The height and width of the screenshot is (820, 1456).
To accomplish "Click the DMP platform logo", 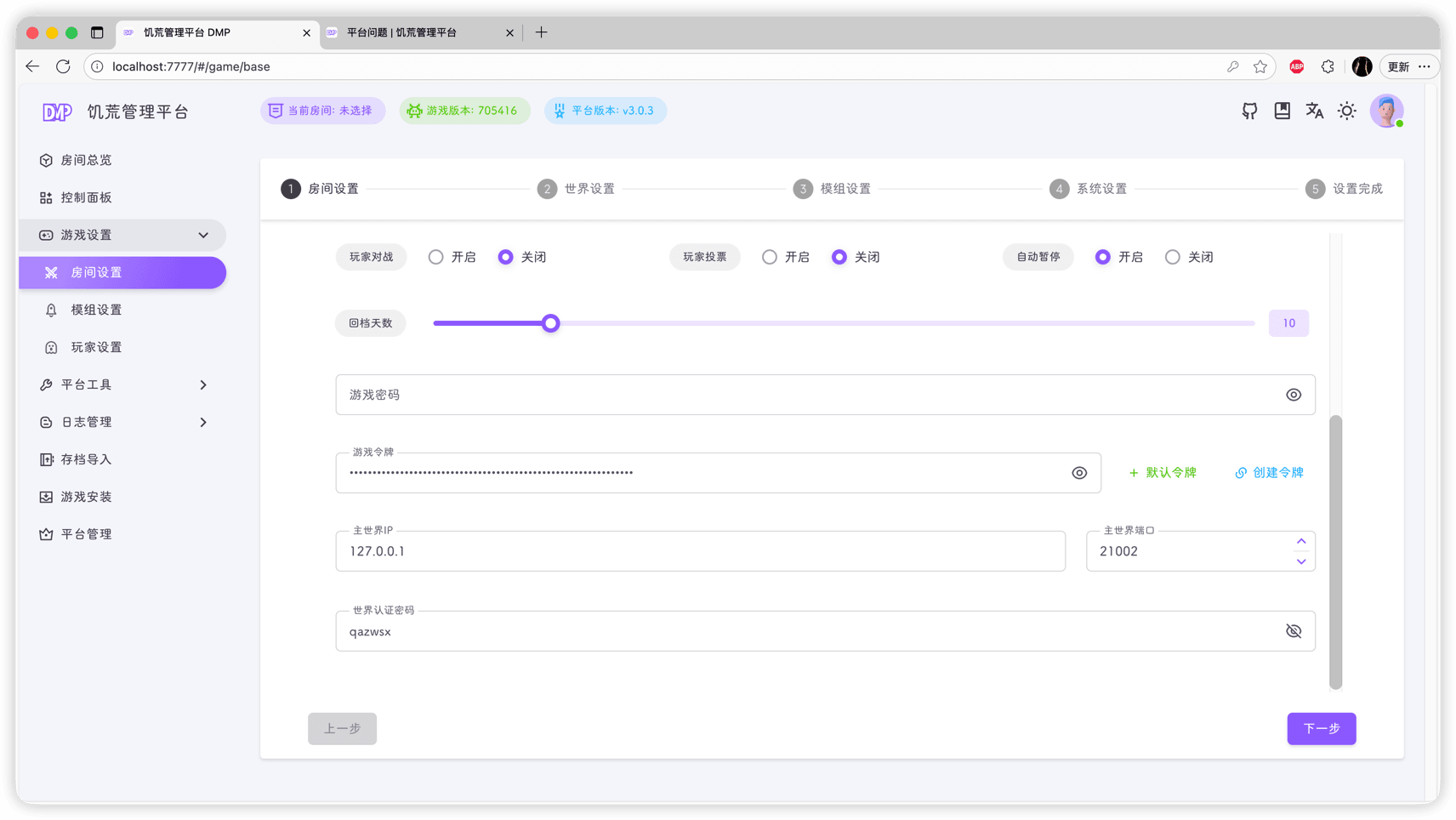I will (x=57, y=112).
